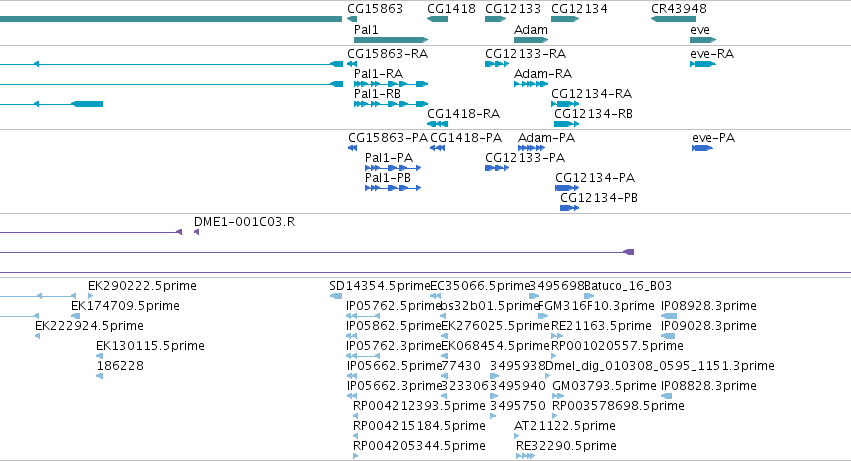The width and height of the screenshot is (851, 461).
Task: Select the CG1418-RA transcript
Action: (x=463, y=114)
